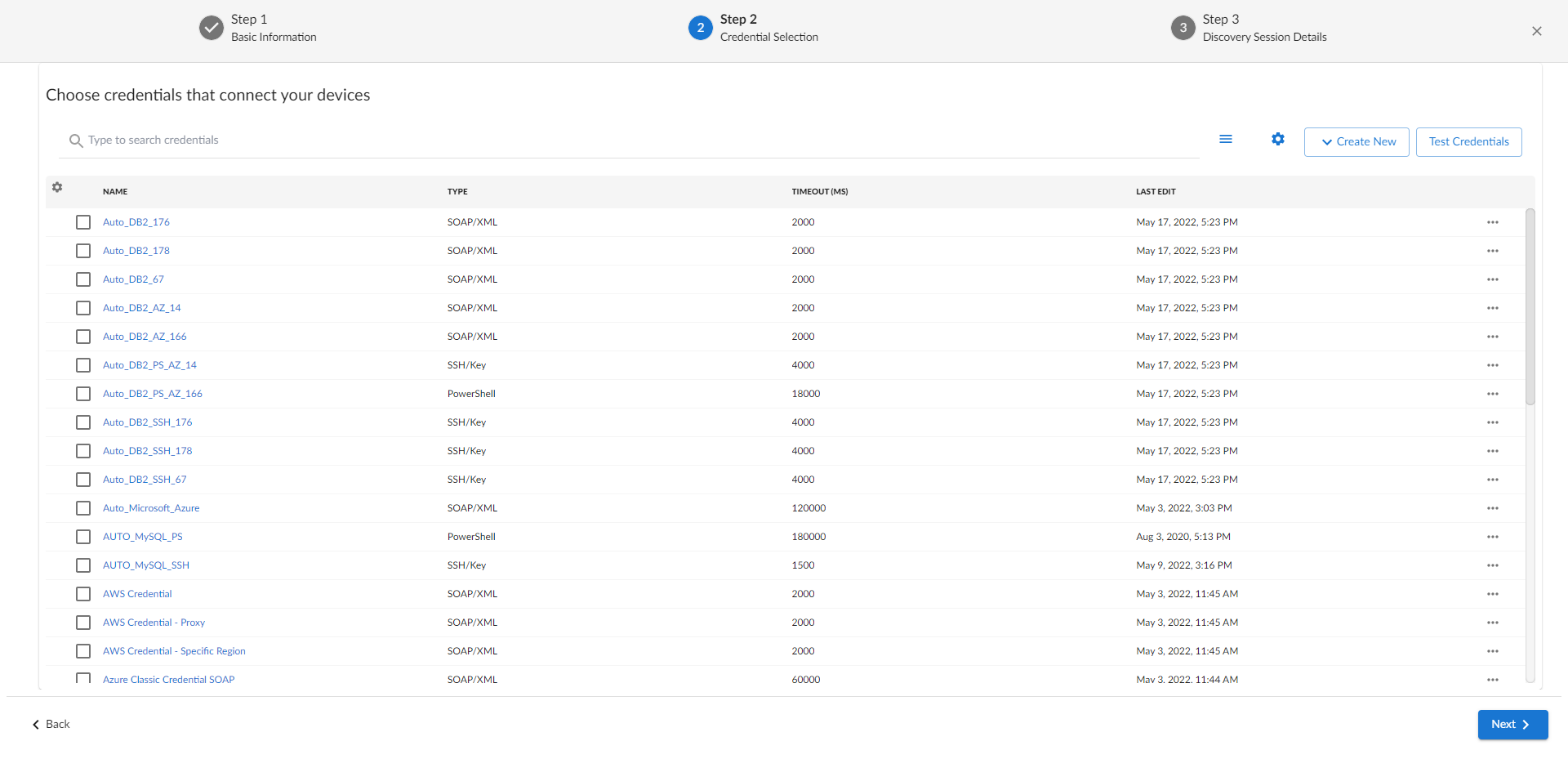Close the wizard with the X icon

point(1536,31)
